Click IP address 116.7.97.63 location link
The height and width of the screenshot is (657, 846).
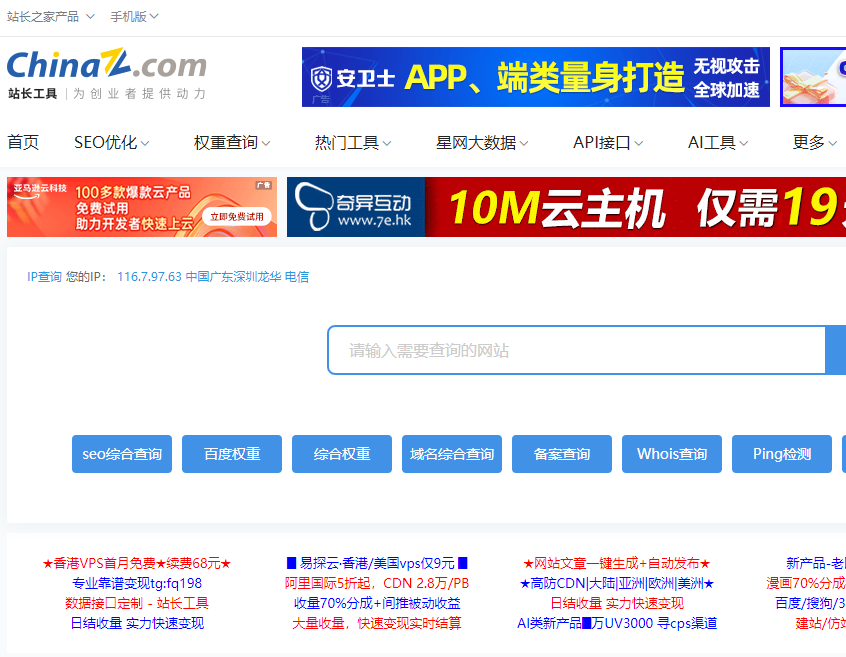[213, 277]
